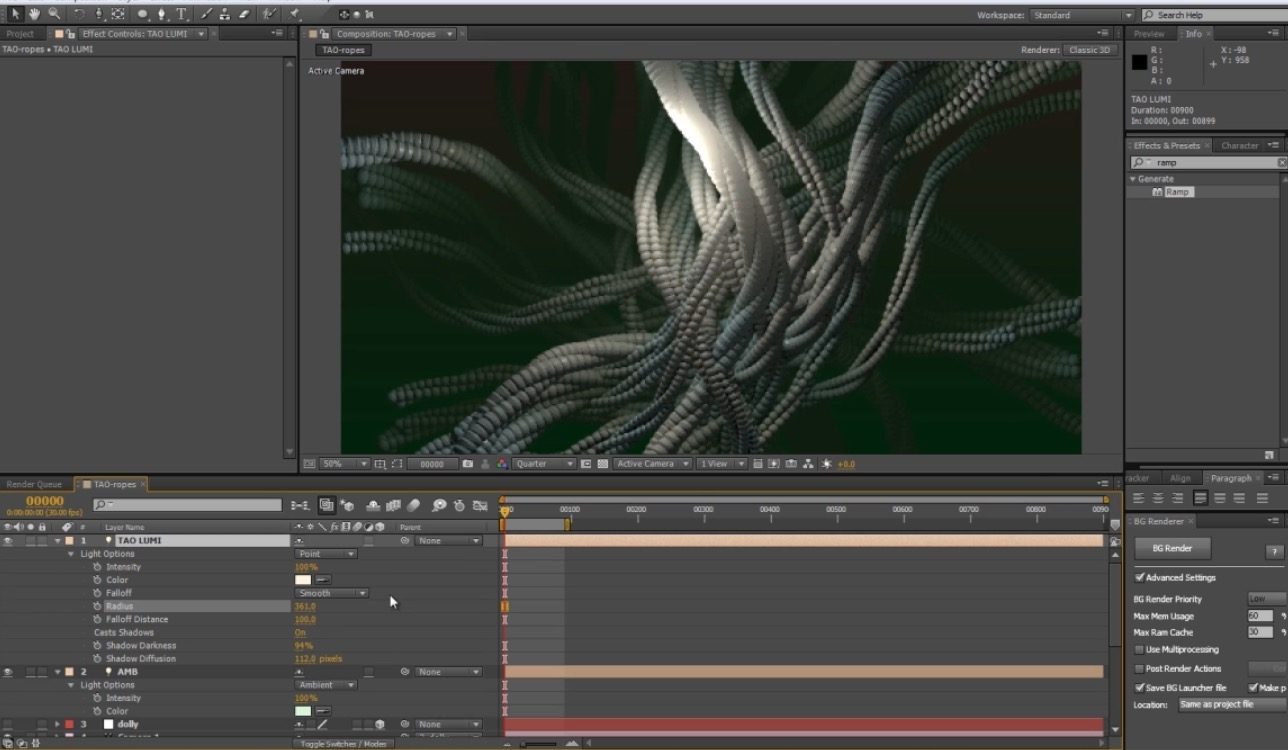This screenshot has width=1288, height=750.
Task: Open the TAO LUMI light color swatch
Action: pos(303,580)
